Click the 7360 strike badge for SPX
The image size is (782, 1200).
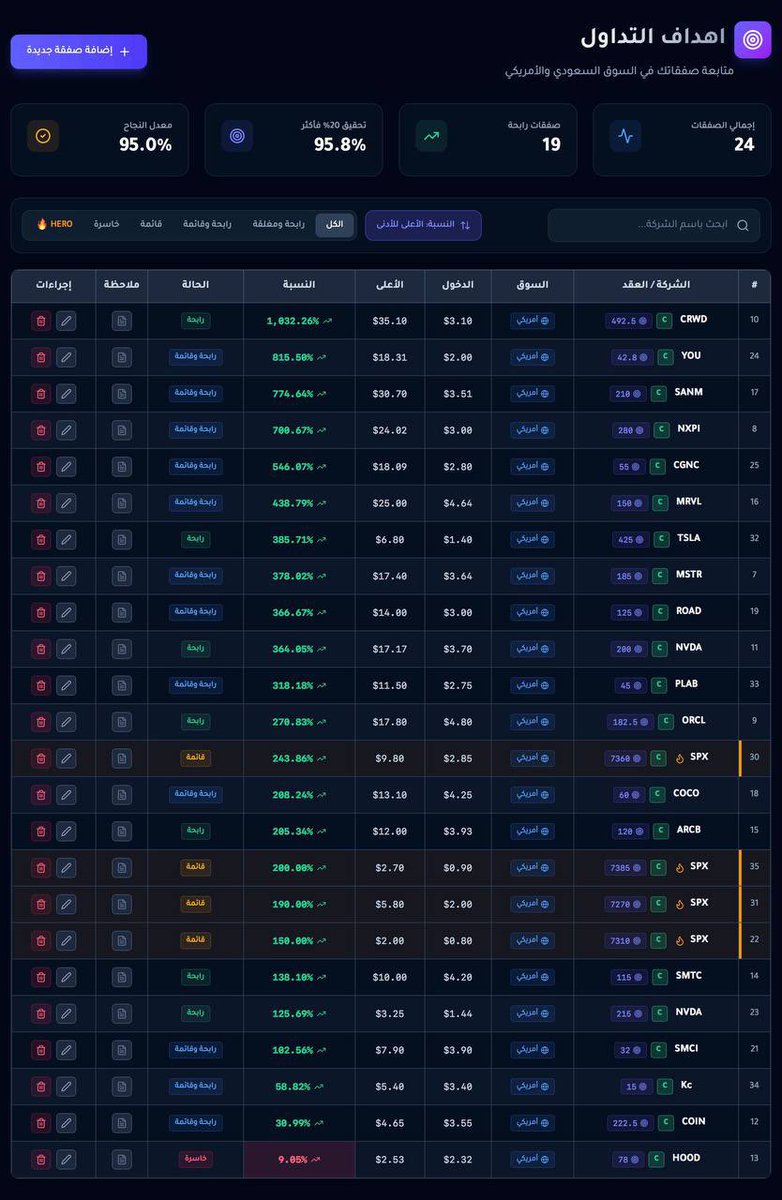pyautogui.click(x=626, y=758)
